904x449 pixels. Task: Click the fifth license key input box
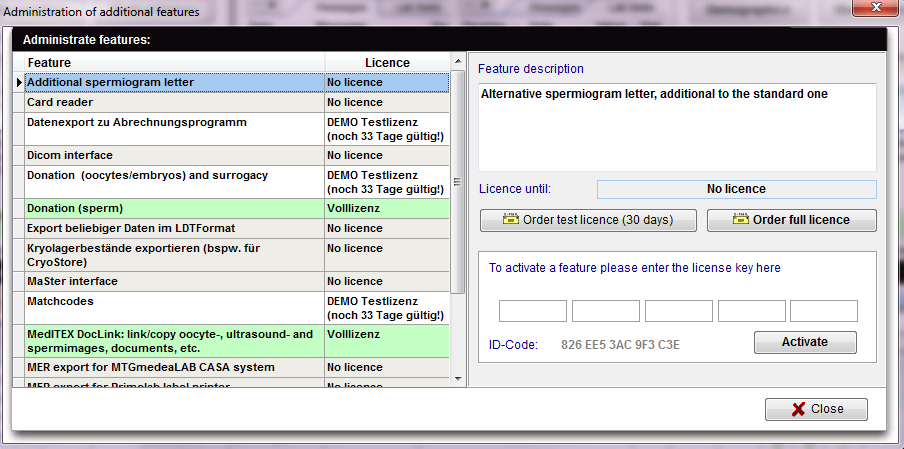[x=824, y=311]
